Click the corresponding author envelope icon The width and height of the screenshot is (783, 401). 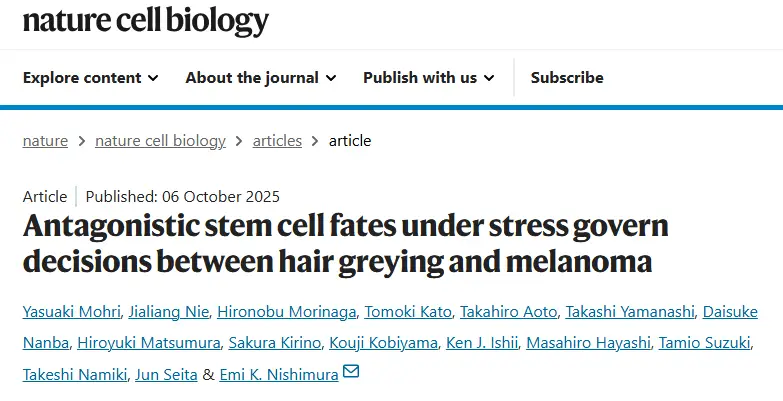pyautogui.click(x=351, y=373)
